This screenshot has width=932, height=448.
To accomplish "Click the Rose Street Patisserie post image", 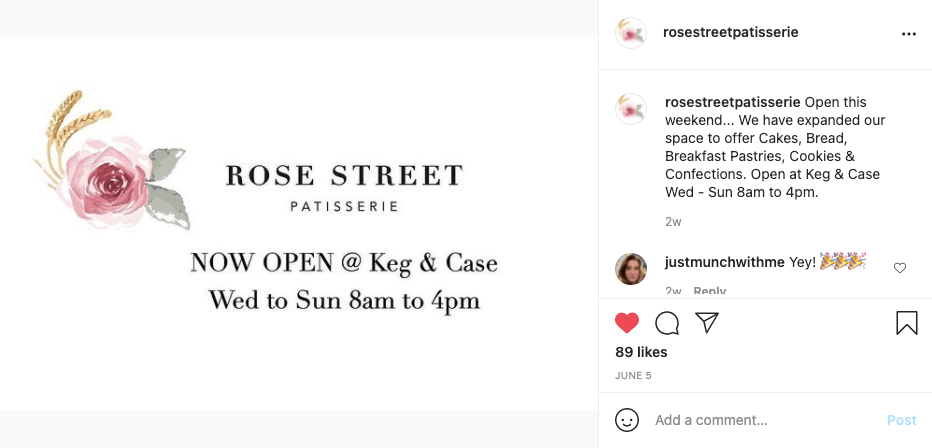I will tap(299, 223).
